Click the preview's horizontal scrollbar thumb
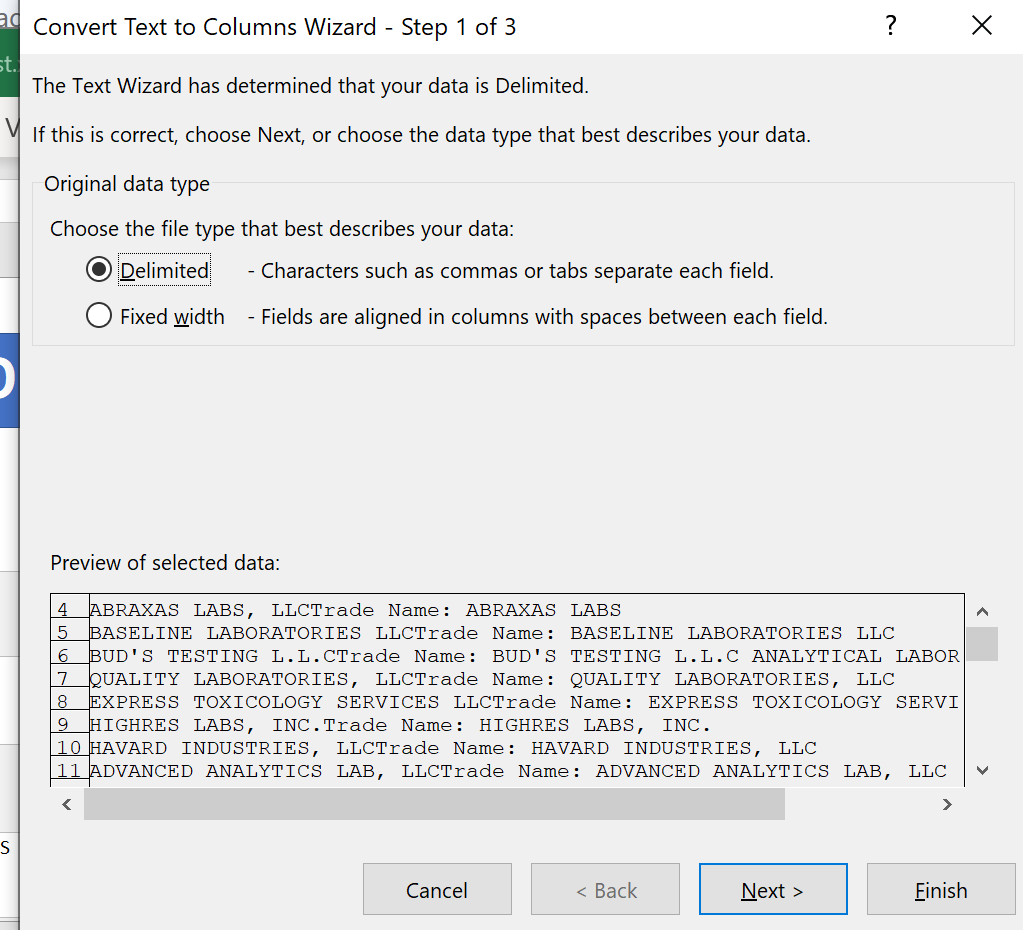1023x930 pixels. tap(434, 804)
